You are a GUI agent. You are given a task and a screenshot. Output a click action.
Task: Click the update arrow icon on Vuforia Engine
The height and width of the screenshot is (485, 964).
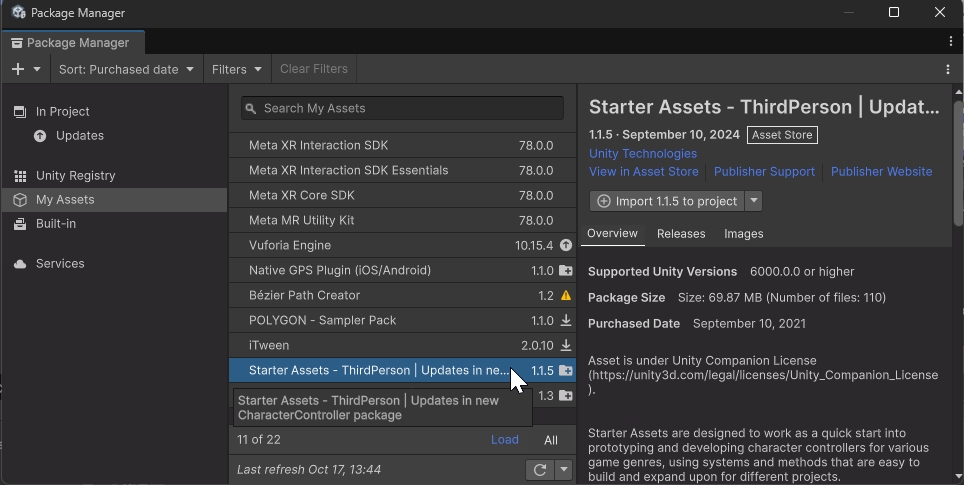tap(566, 245)
